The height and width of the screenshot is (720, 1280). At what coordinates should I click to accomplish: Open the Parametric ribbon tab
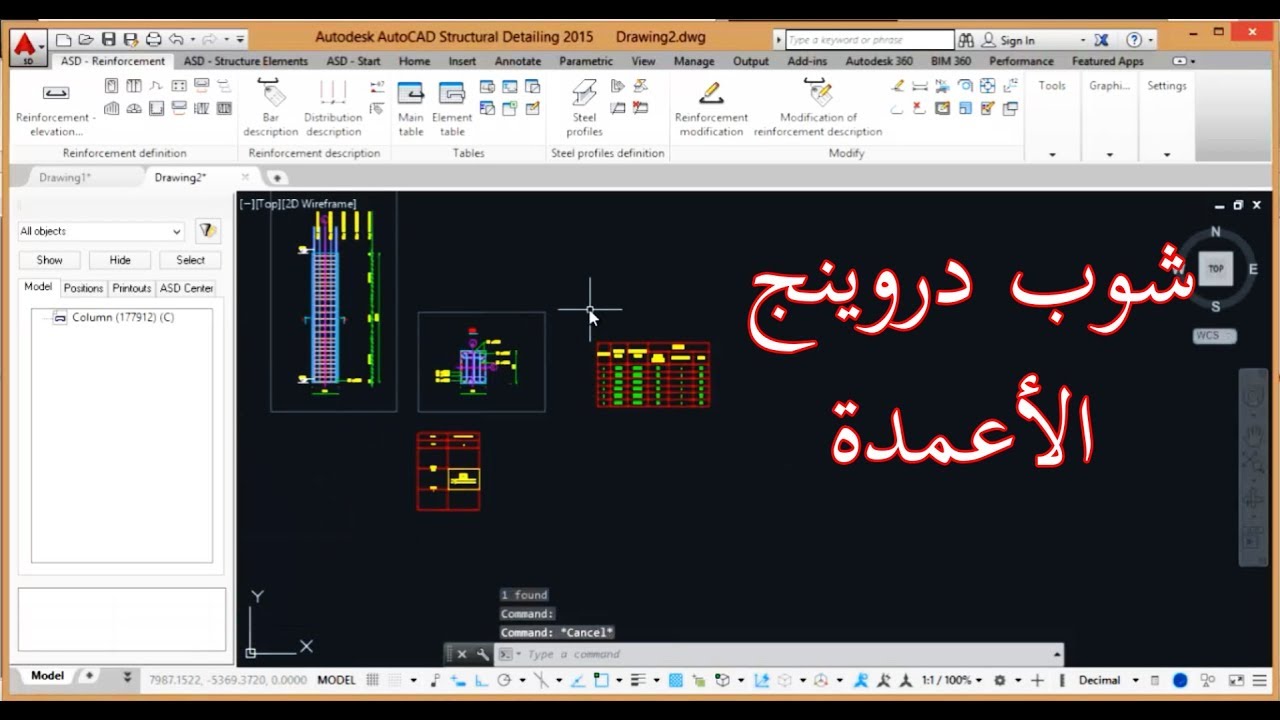click(x=586, y=61)
